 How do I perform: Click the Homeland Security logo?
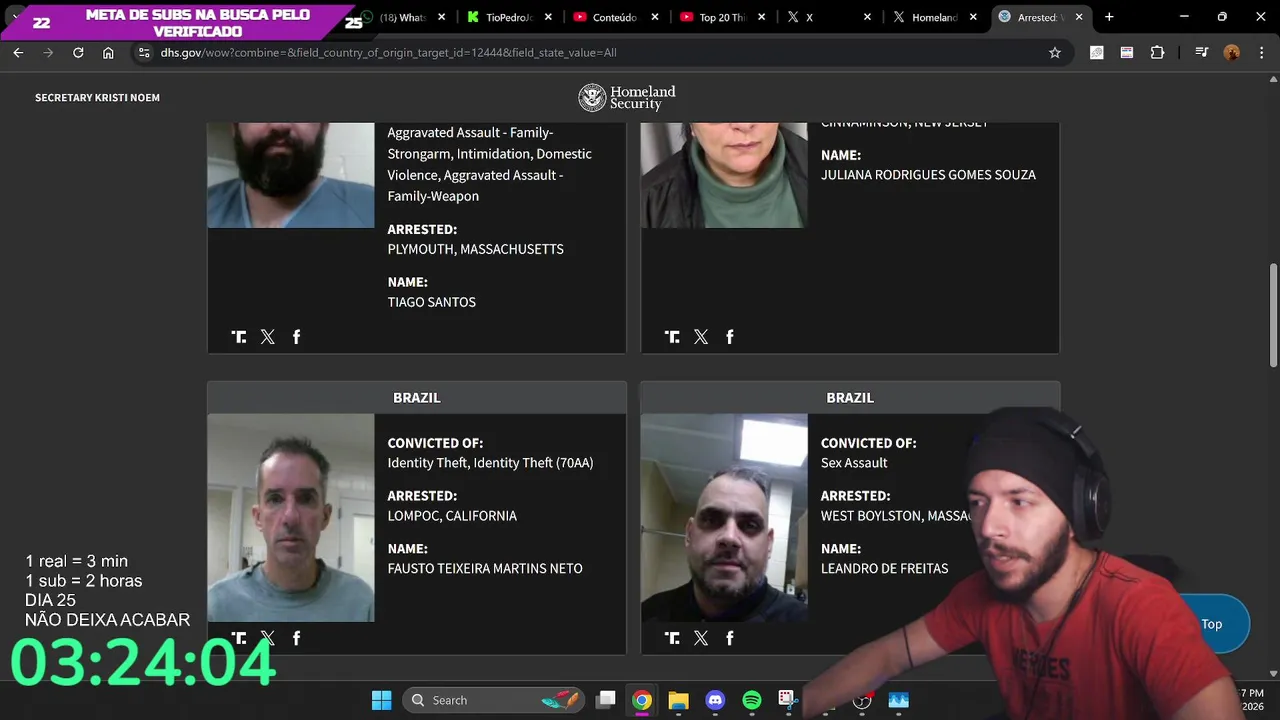tap(627, 97)
